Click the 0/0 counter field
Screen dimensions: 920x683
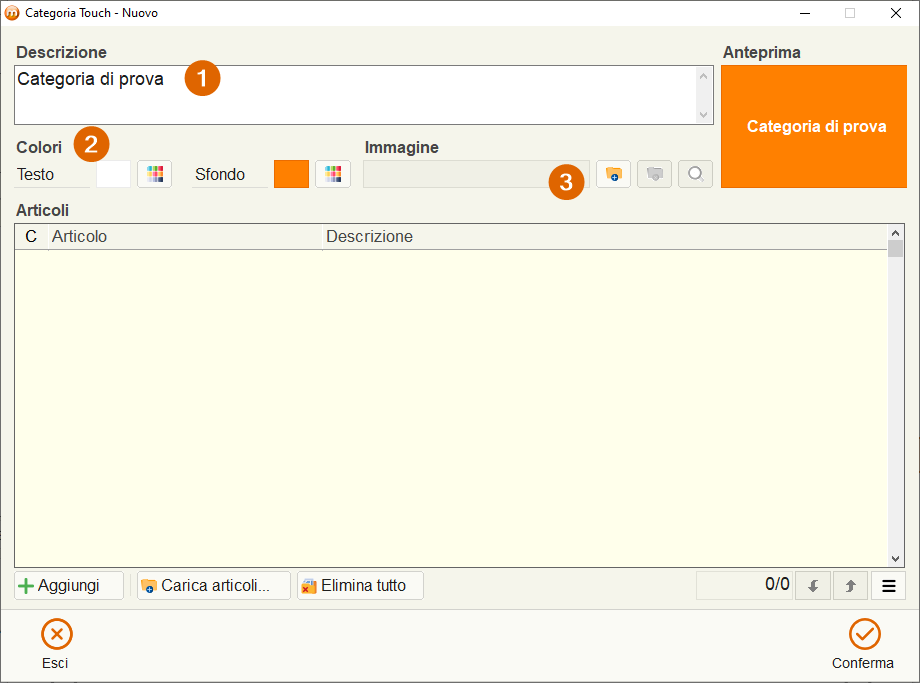(744, 586)
